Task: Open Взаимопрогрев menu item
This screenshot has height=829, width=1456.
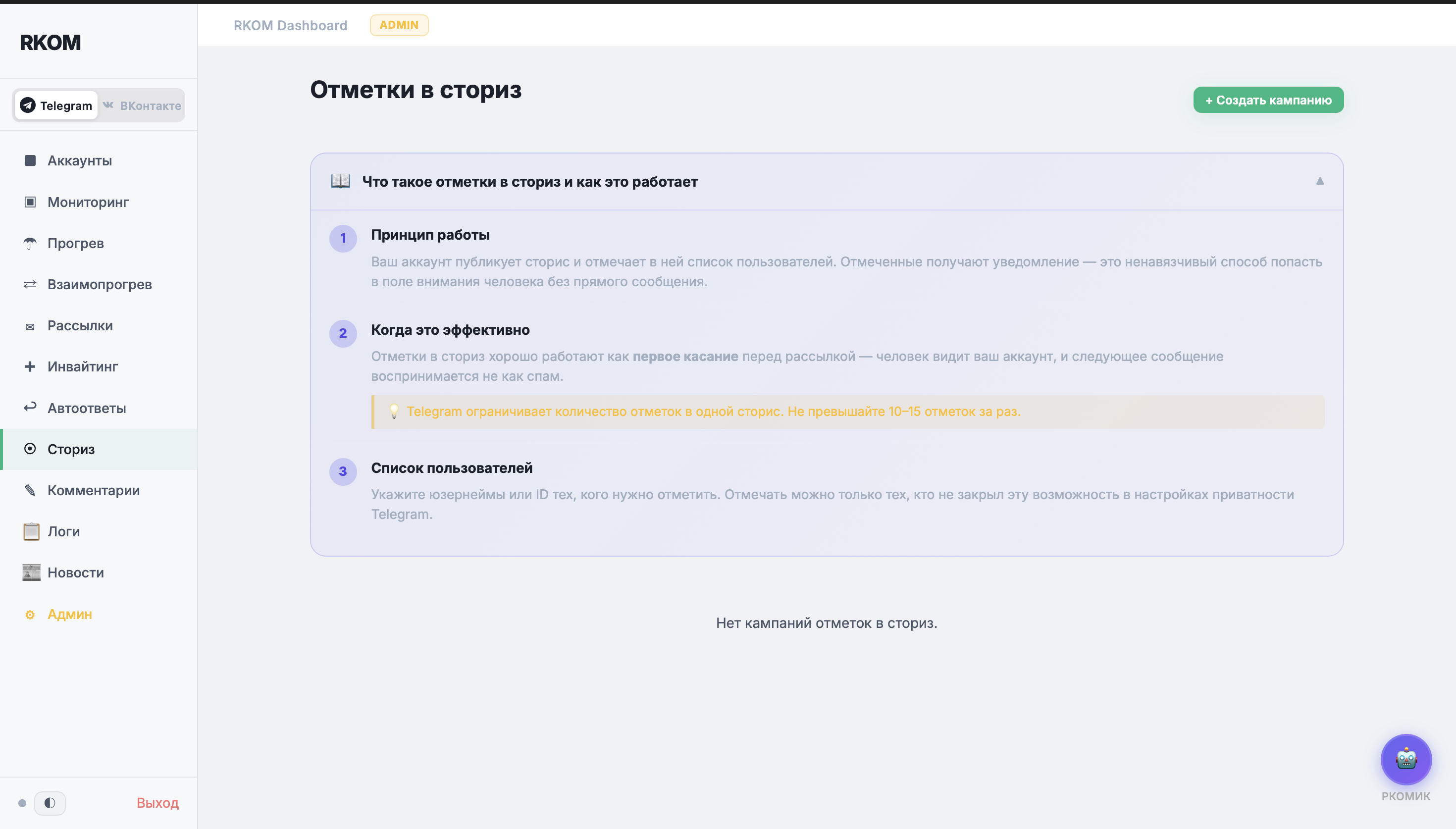Action: [x=99, y=284]
